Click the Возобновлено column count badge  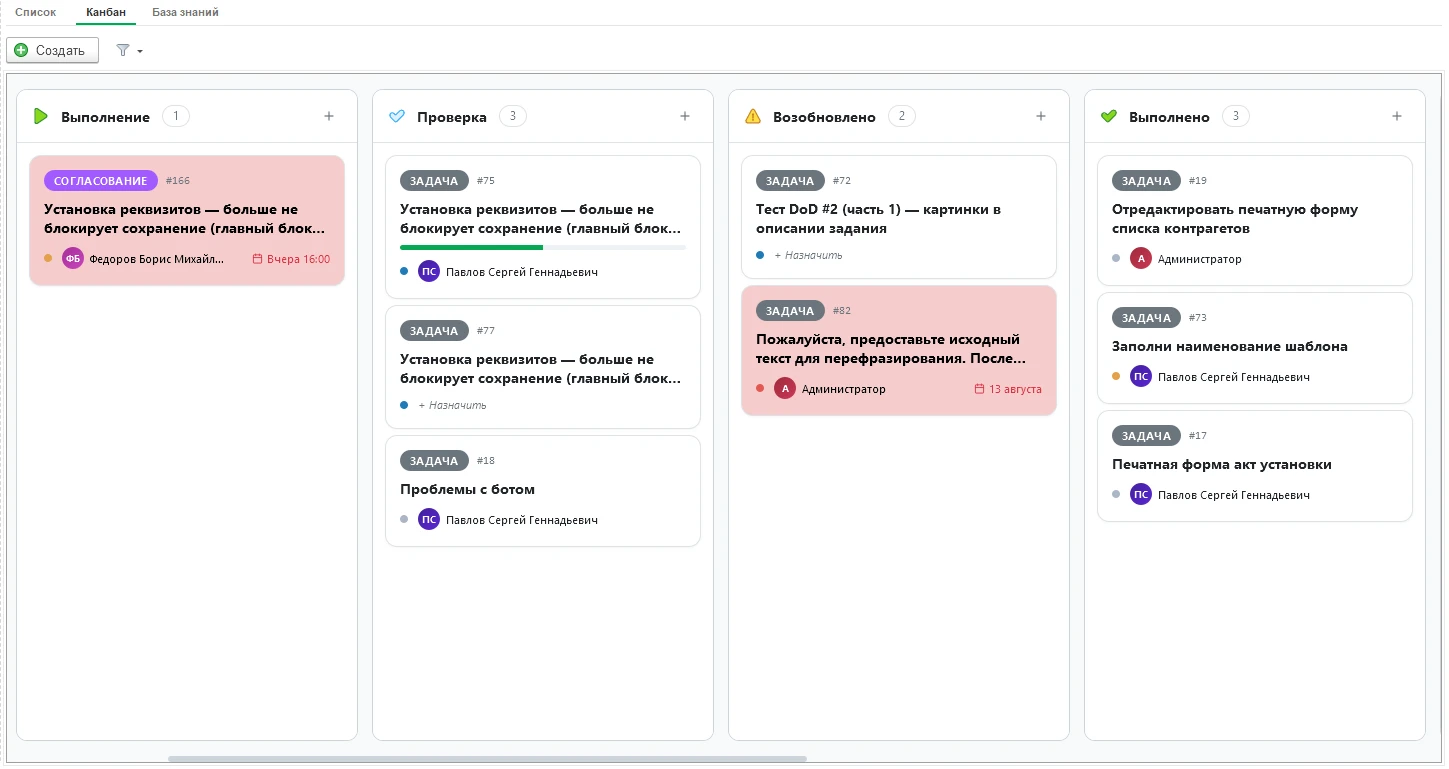coord(902,116)
